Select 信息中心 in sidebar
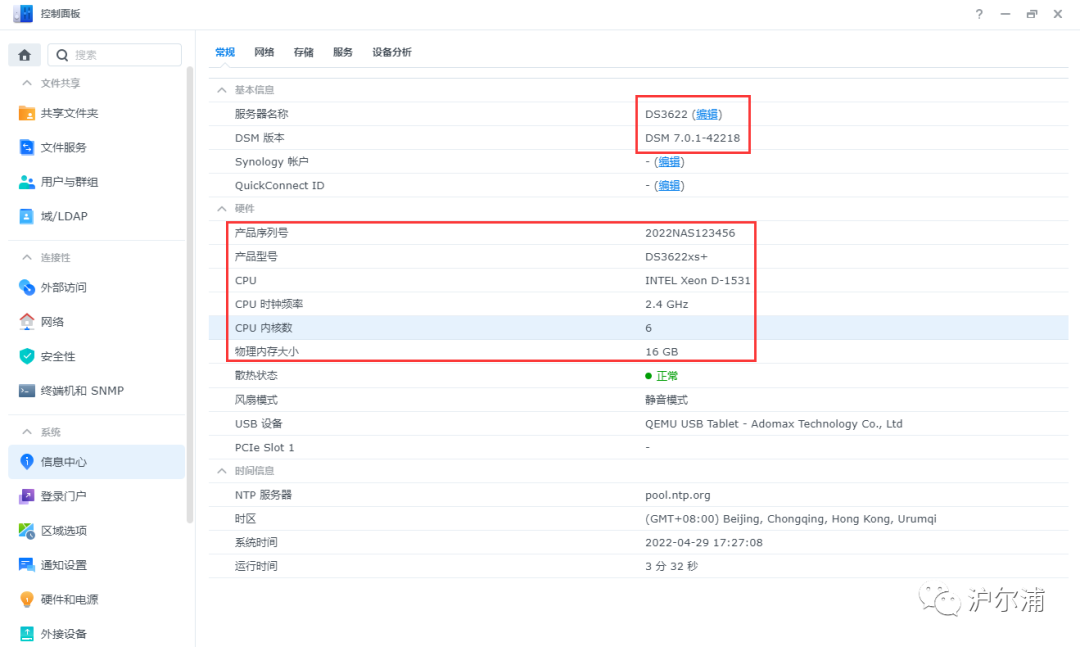 pos(68,461)
